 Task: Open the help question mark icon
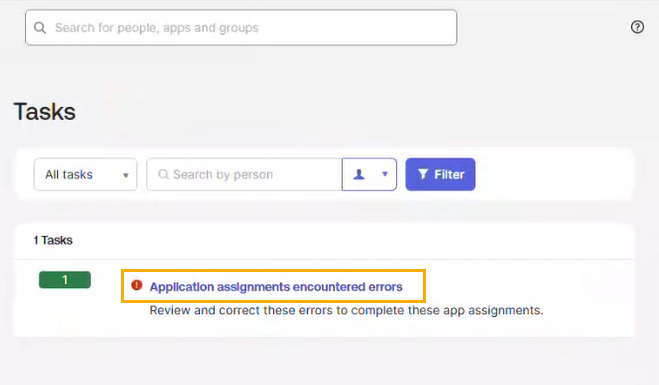(x=637, y=27)
